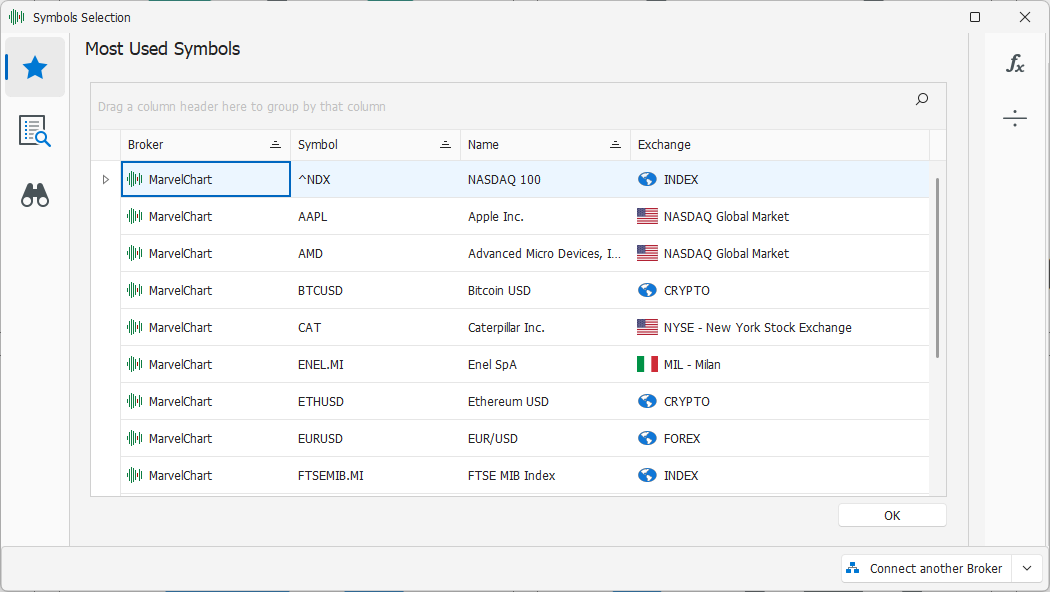Click the globe icon in ETHUSD row
Screen dimensions: 1050x592
pos(647,401)
